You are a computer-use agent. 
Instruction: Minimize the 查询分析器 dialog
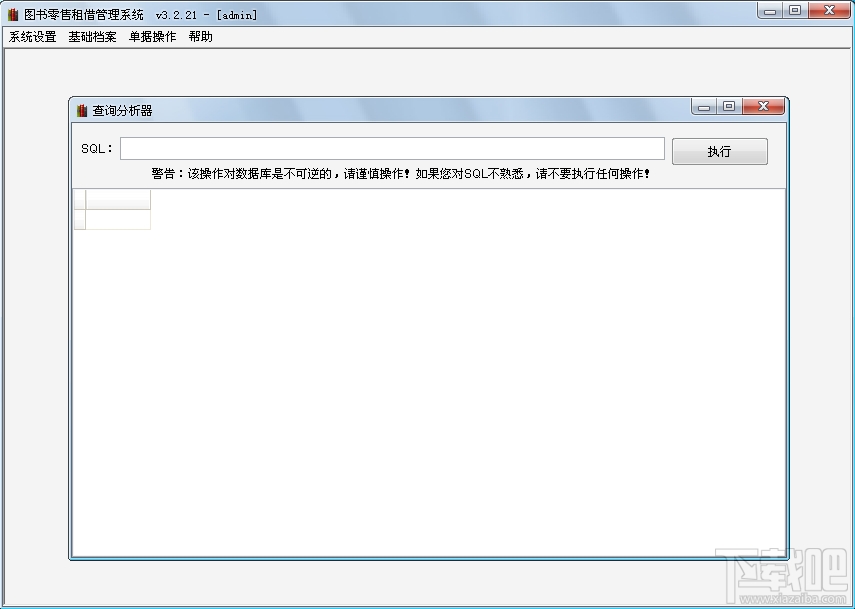(704, 106)
